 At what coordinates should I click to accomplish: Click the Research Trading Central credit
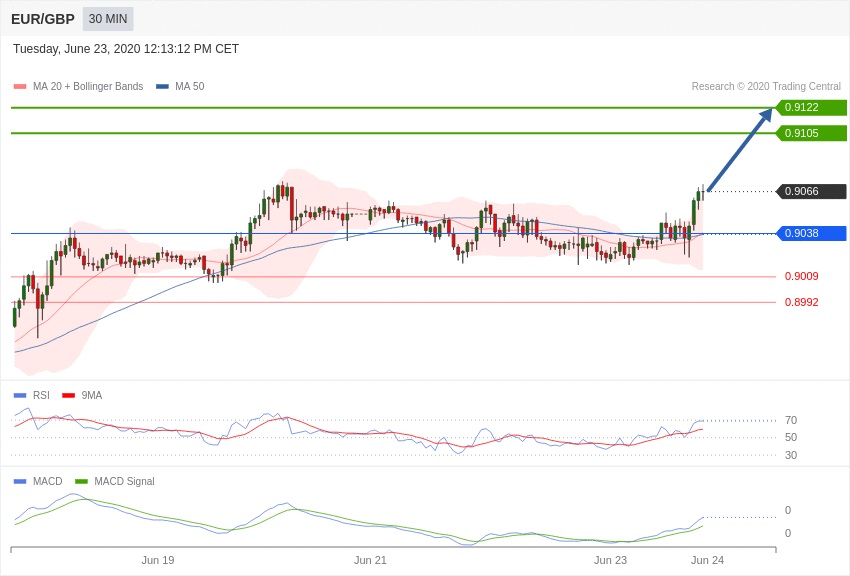(766, 86)
